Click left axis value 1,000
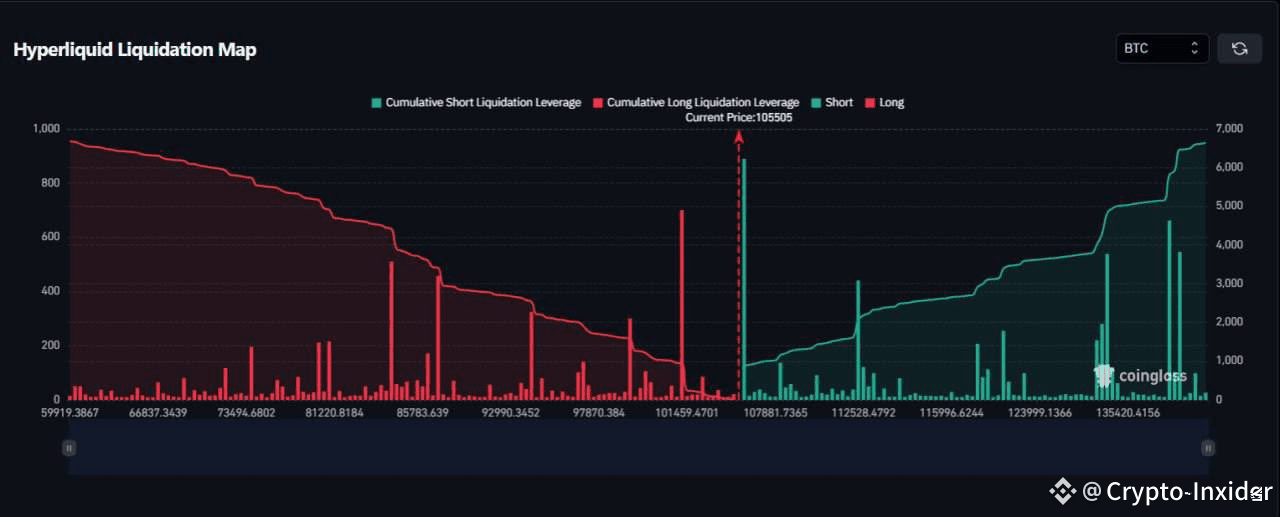The width and height of the screenshot is (1280, 517). (47, 129)
